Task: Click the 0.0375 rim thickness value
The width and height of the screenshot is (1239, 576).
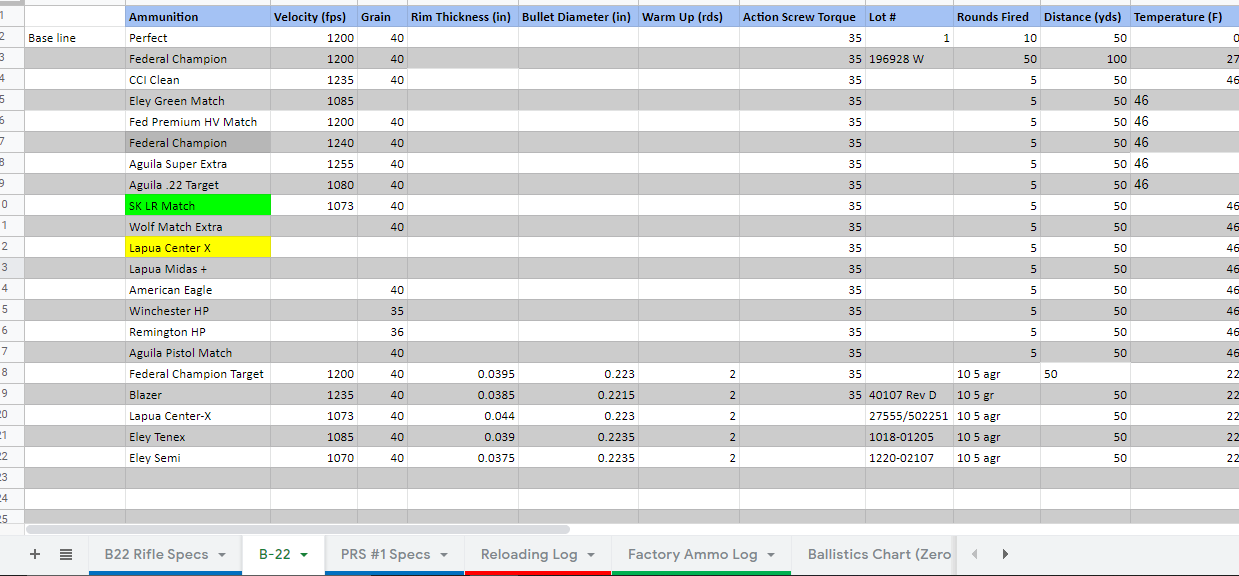Action: point(462,458)
